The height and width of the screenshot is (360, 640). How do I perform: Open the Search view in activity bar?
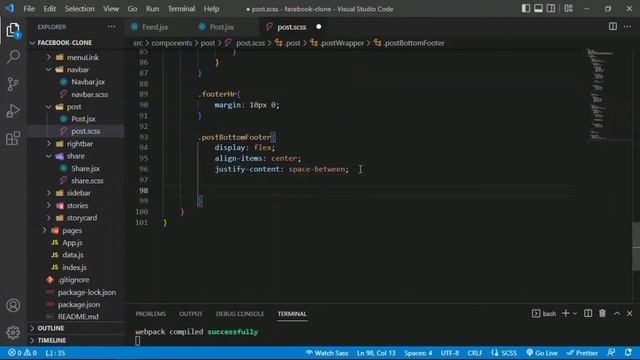click(13, 57)
